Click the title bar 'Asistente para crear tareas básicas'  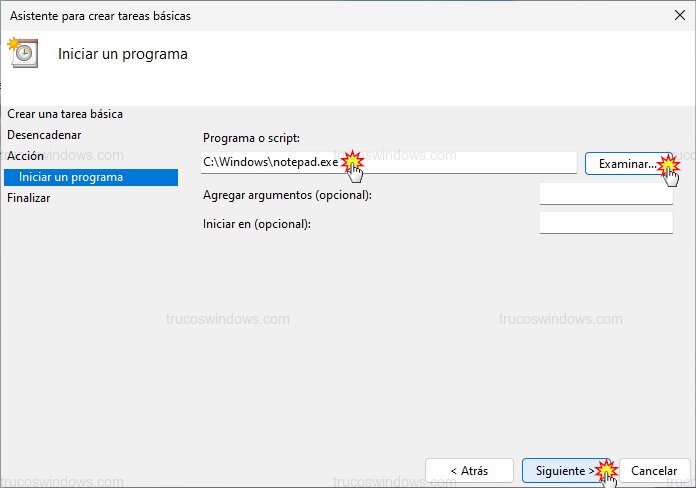[x=100, y=16]
